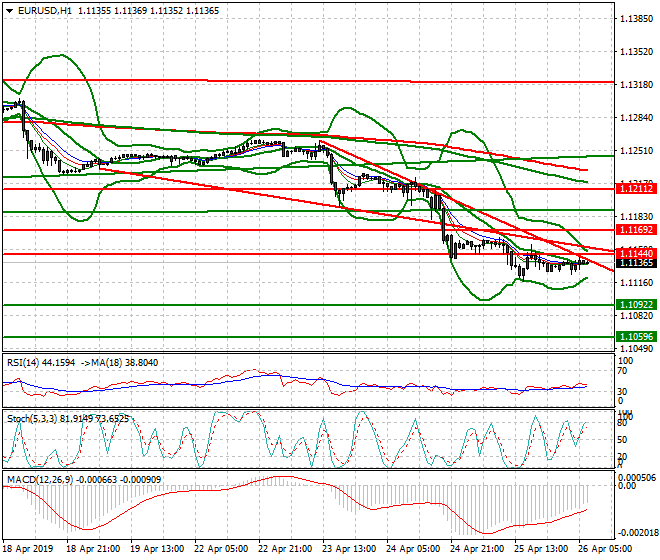Click the MACD(12,26,9) indicator label
Viewport: 660px width, 560px height.
[x=40, y=480]
